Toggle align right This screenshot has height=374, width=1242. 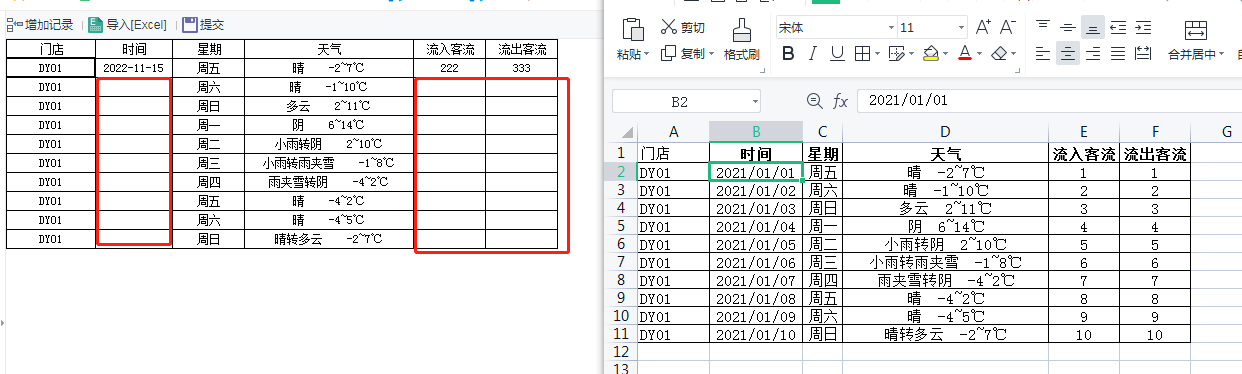[1093, 53]
